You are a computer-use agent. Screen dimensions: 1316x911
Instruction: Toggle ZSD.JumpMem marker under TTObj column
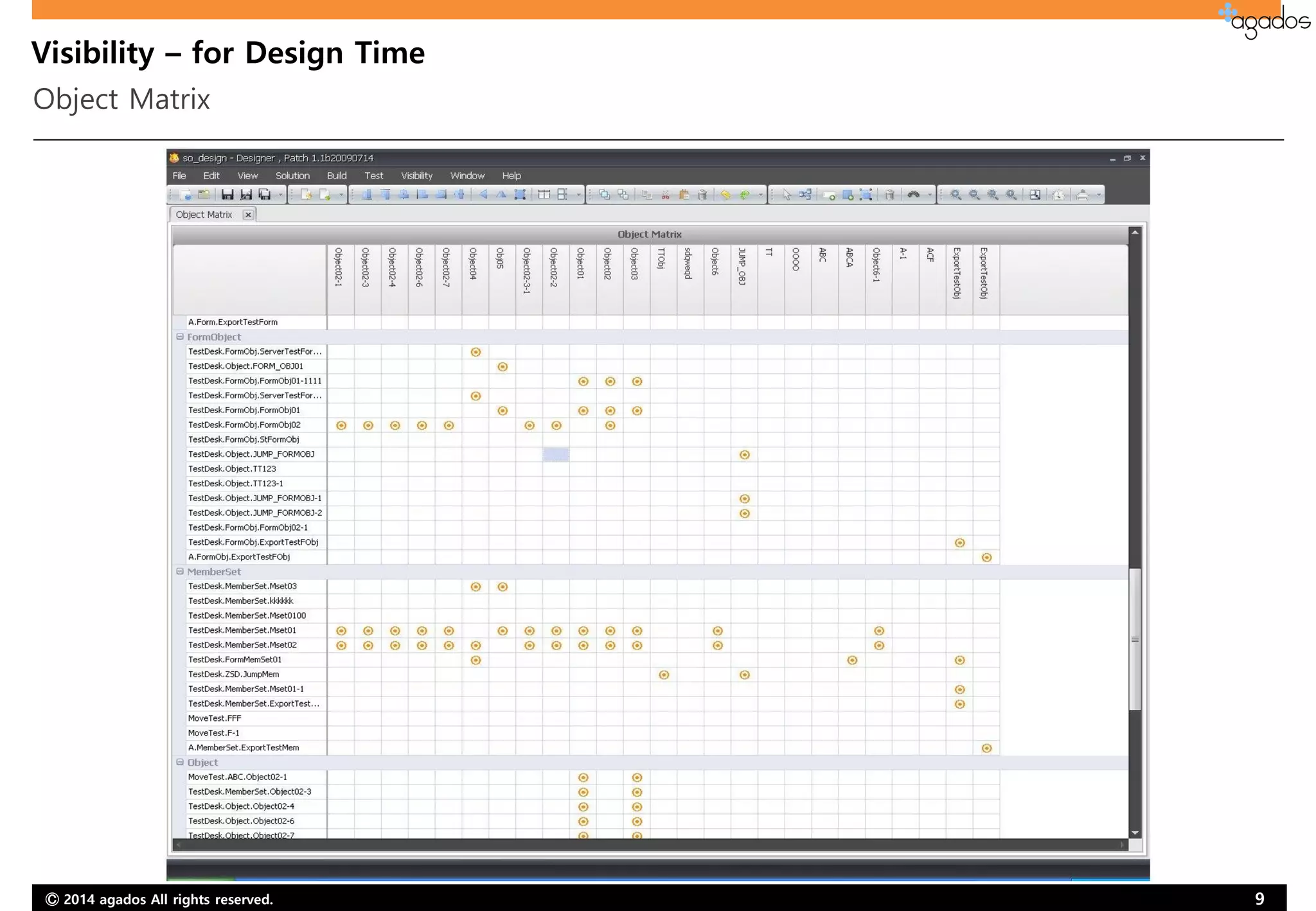point(664,675)
